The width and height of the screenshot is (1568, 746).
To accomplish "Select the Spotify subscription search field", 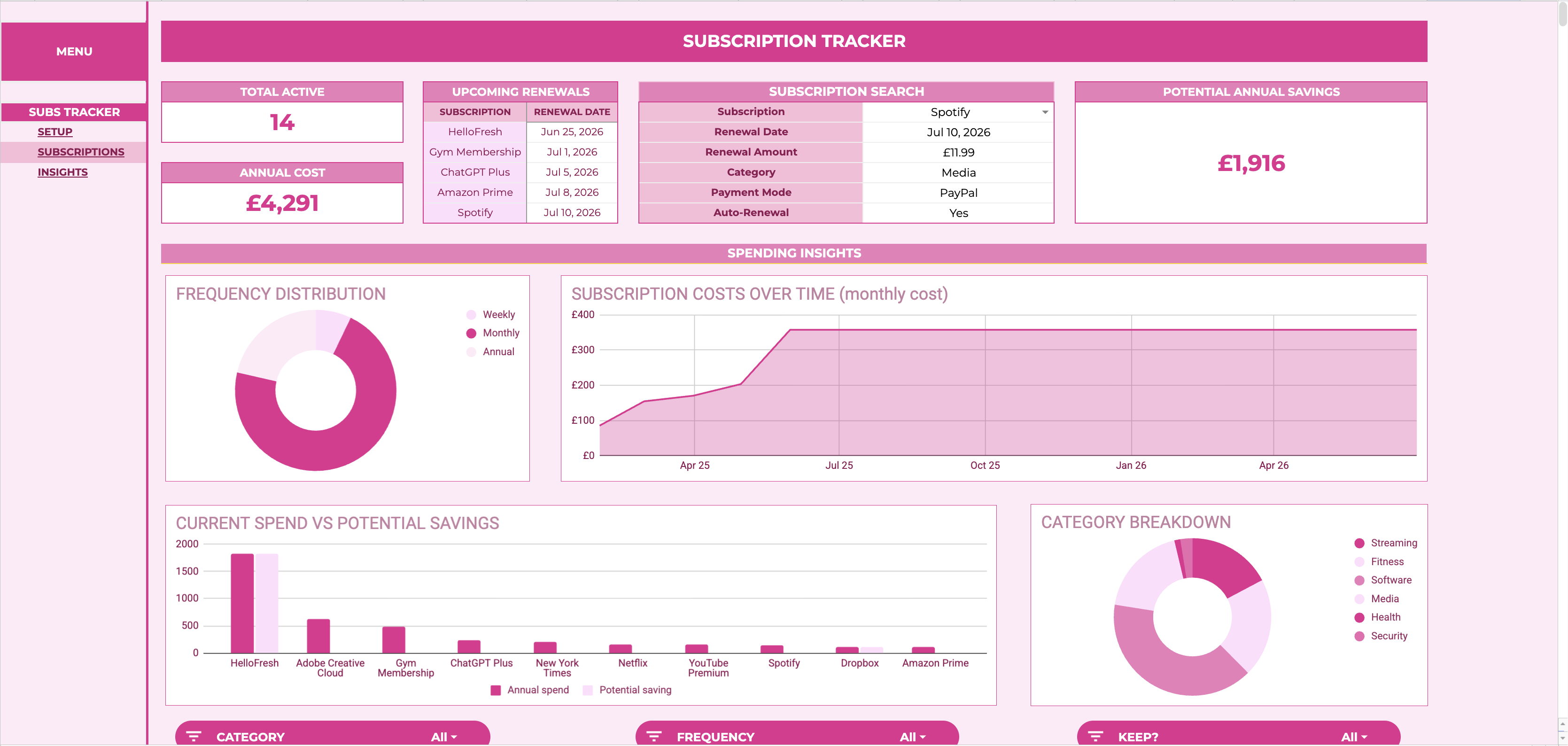I will point(958,112).
